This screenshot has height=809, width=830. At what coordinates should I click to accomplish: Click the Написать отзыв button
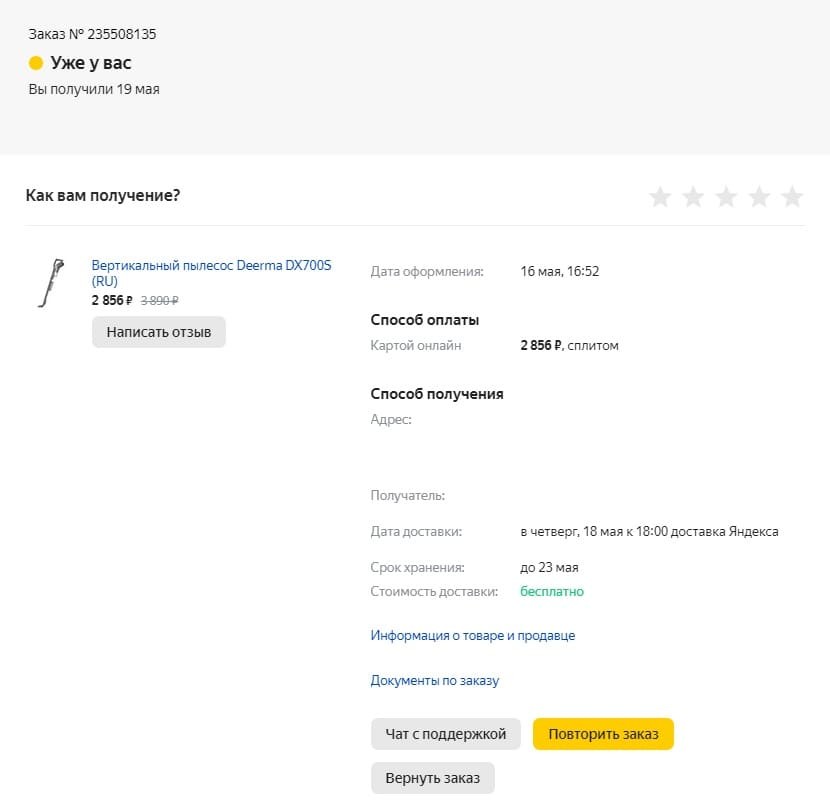click(x=159, y=332)
